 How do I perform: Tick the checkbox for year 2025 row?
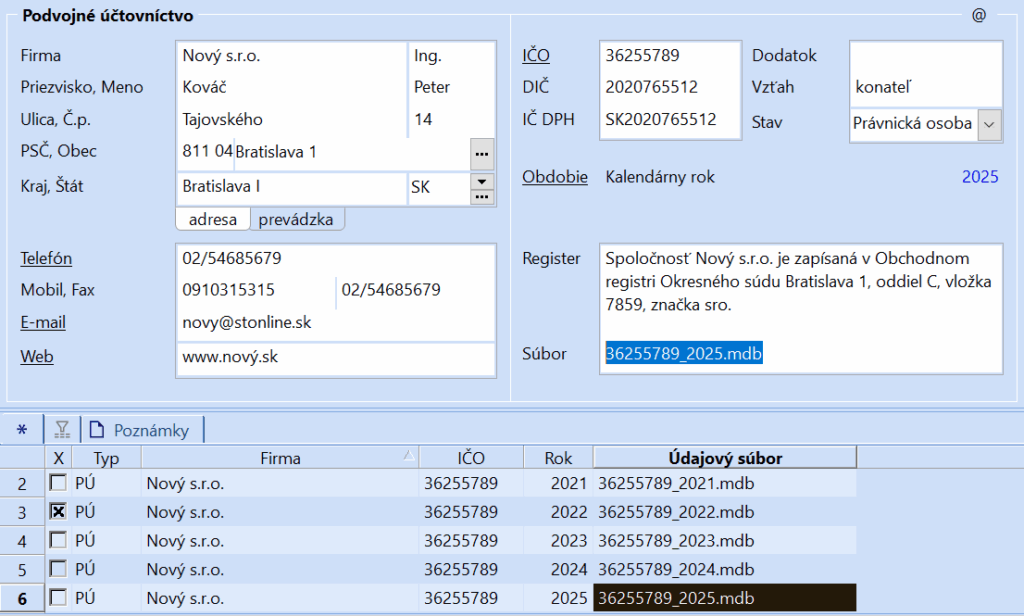pos(59,598)
